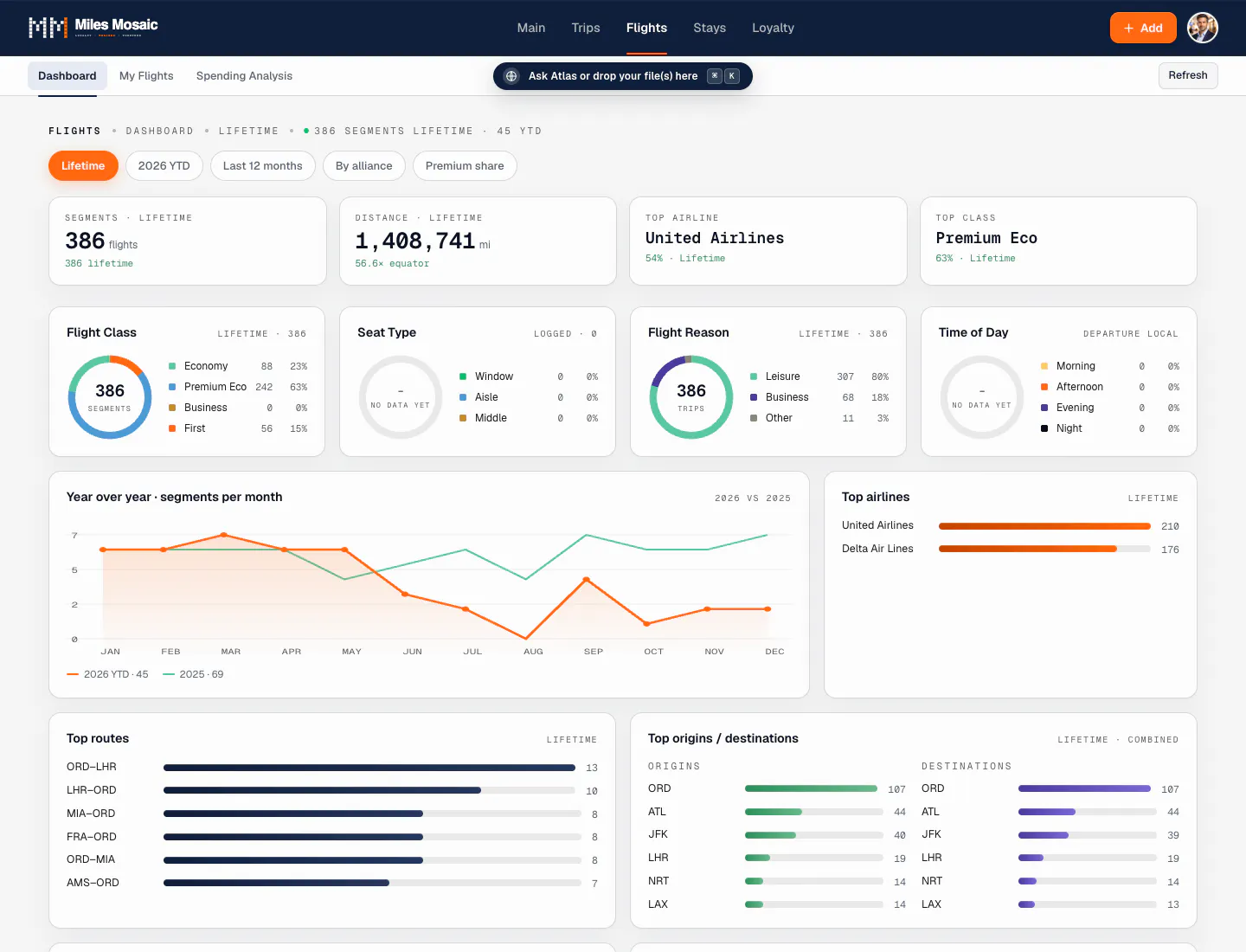Click the Premium Eco legend swatch

point(172,387)
